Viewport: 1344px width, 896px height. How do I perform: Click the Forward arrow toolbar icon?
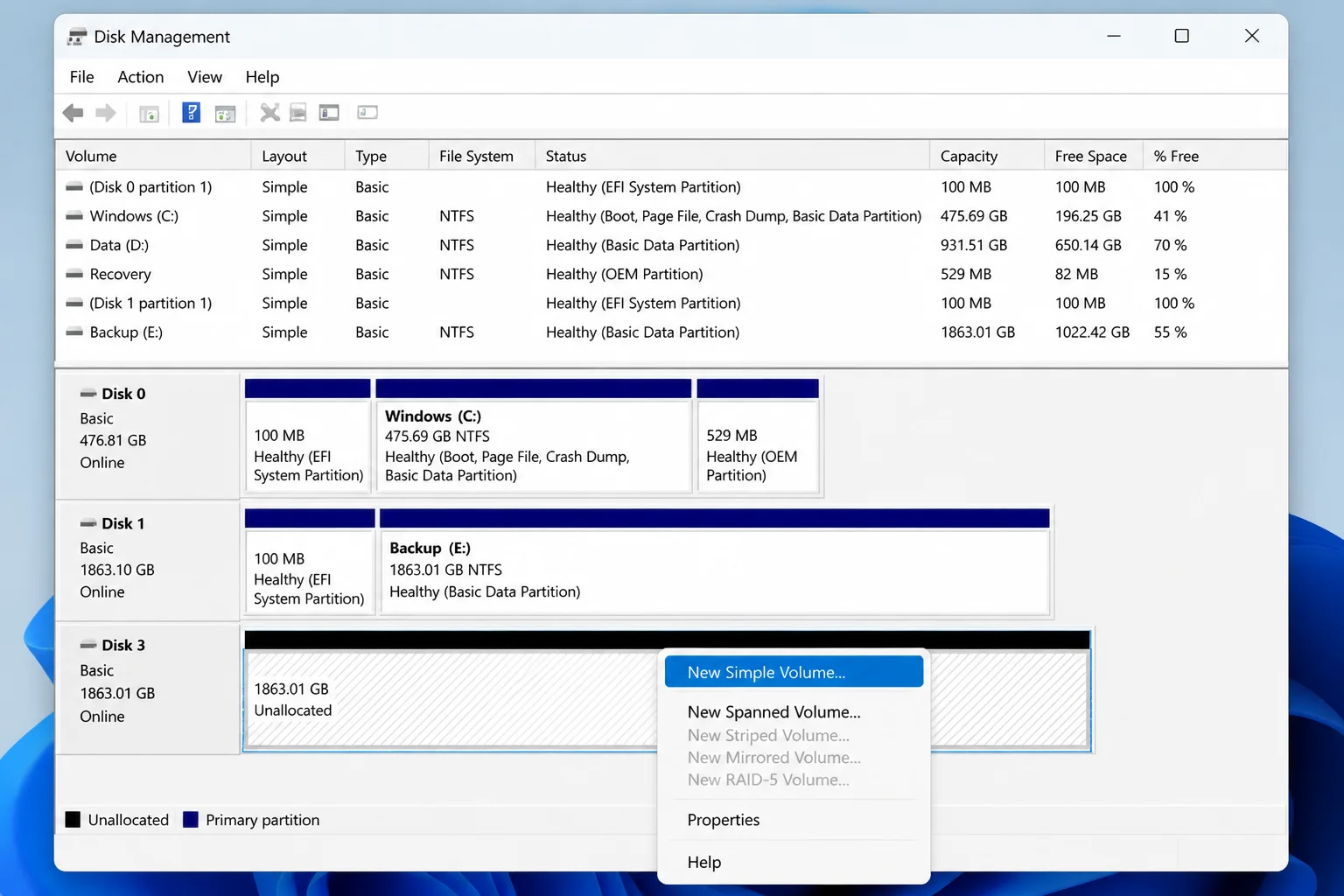tap(106, 113)
